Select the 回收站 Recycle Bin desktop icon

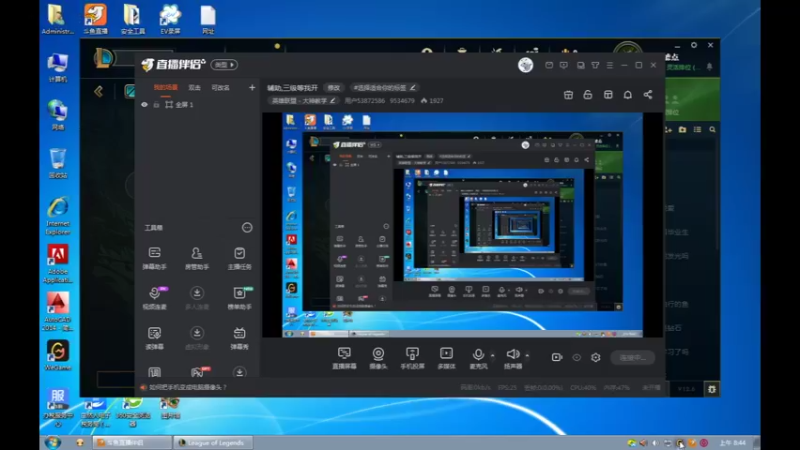coord(58,163)
